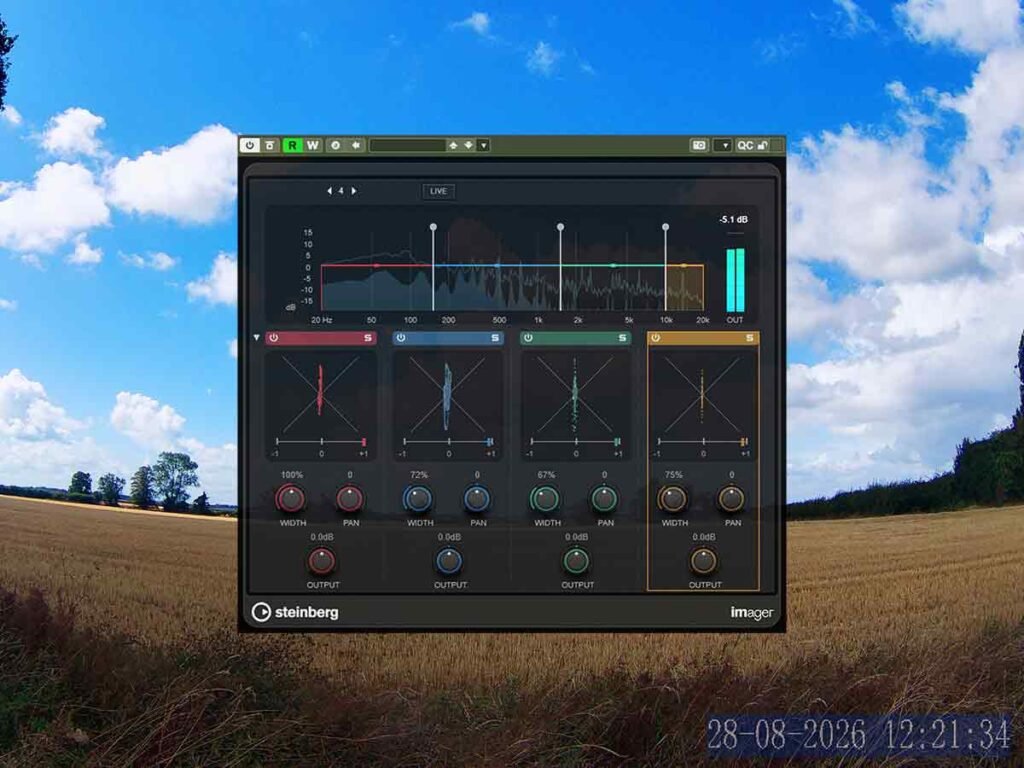Toggle the plugin activate power button
1024x768 pixels.
point(249,145)
